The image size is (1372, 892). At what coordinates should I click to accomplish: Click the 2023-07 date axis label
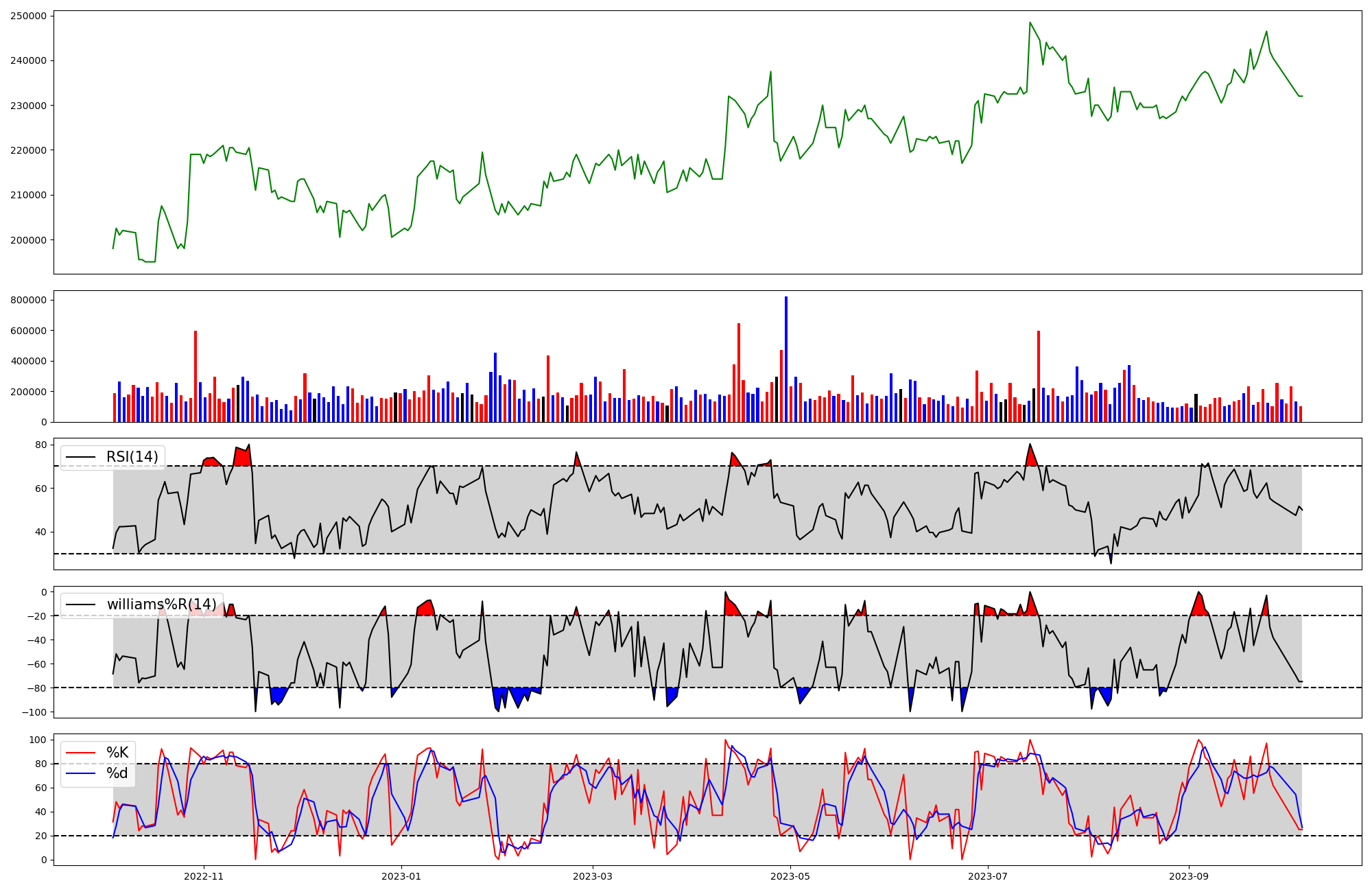pos(988,876)
